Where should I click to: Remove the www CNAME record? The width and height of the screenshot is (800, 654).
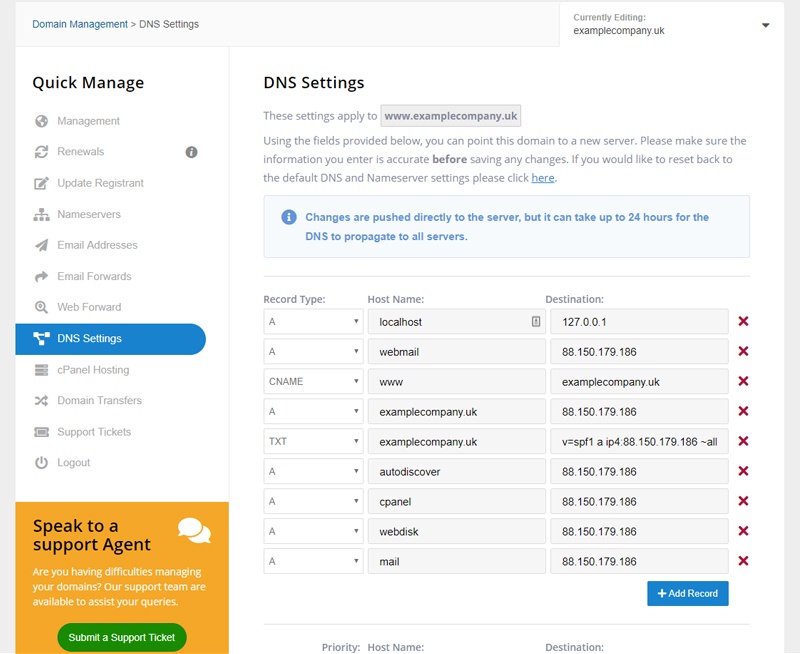(x=743, y=382)
